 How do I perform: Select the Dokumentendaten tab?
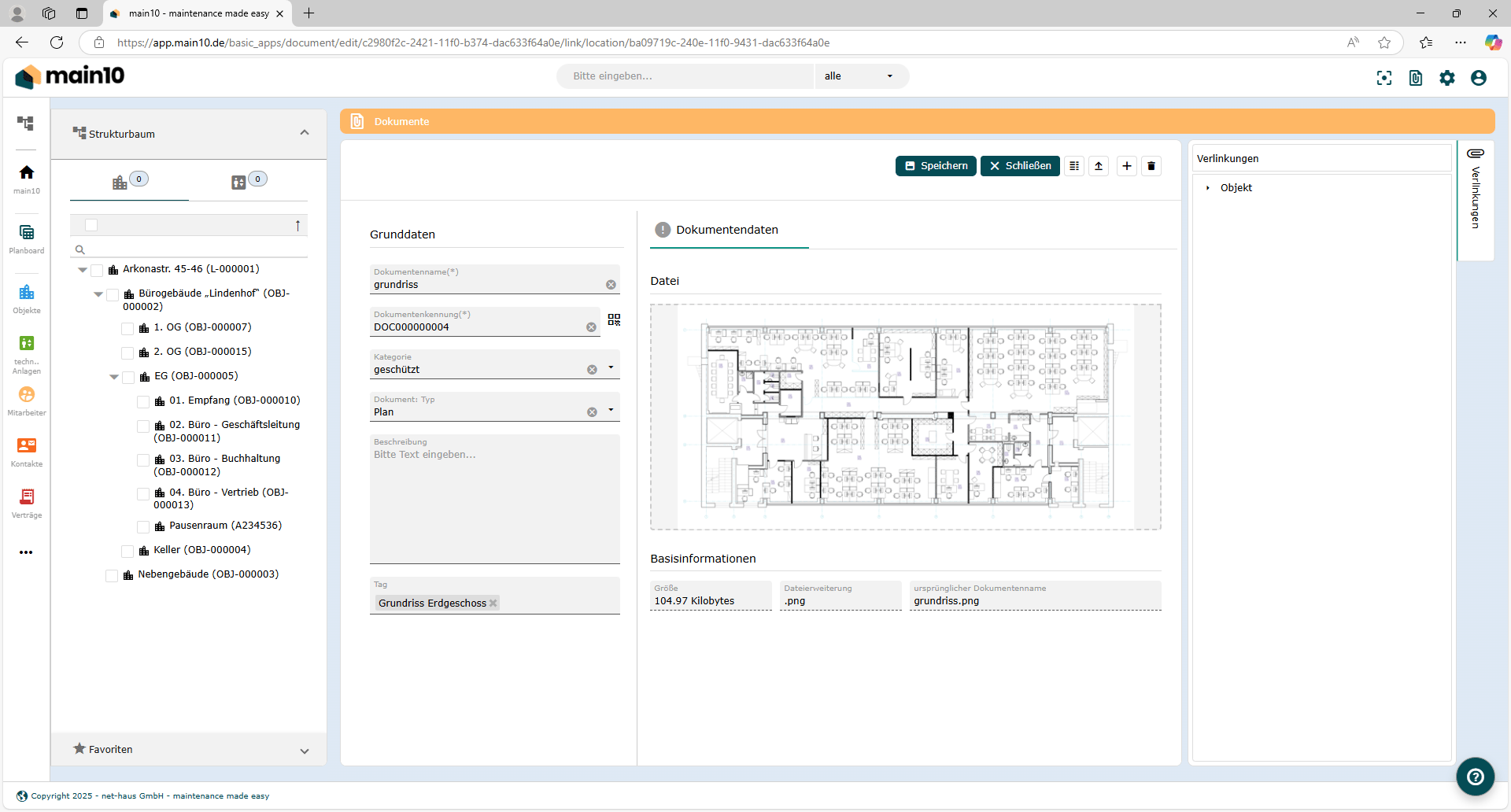click(x=729, y=230)
